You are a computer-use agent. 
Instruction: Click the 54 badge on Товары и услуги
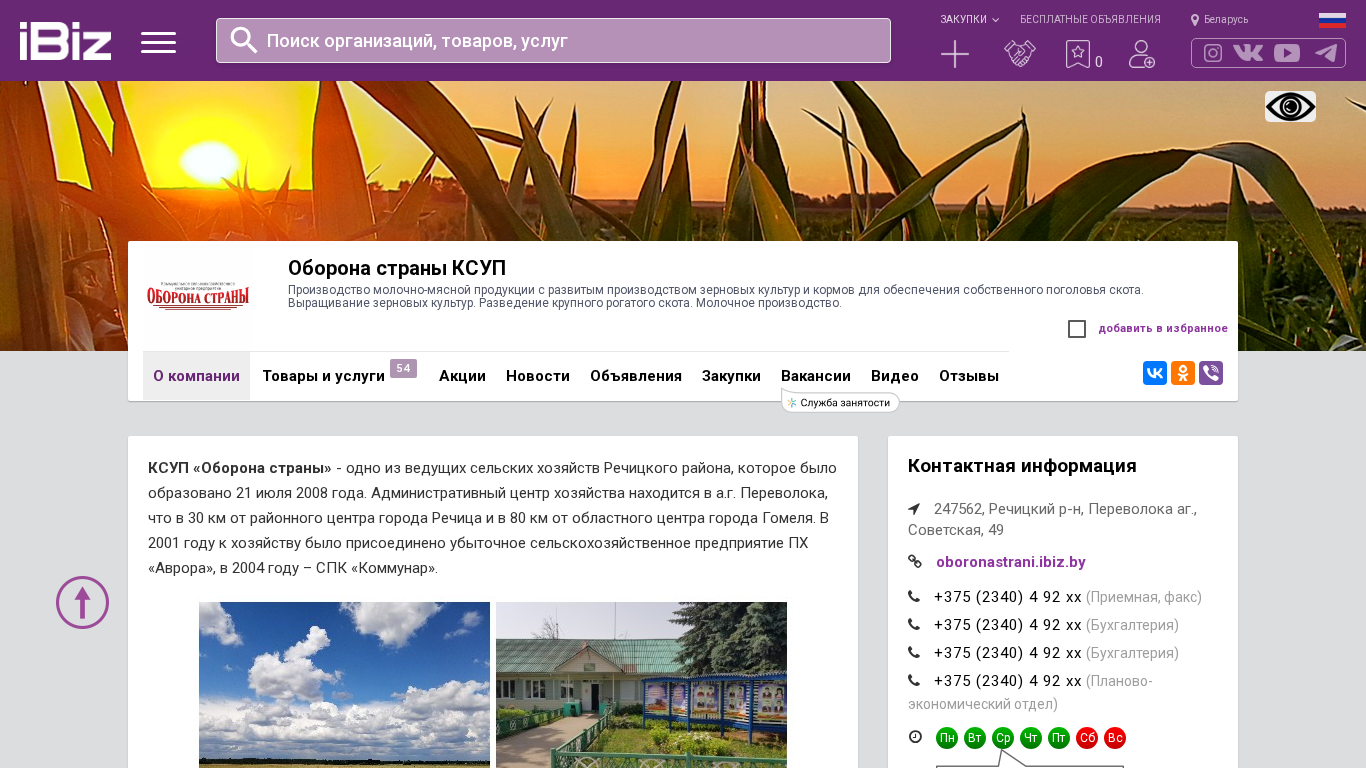pos(403,368)
